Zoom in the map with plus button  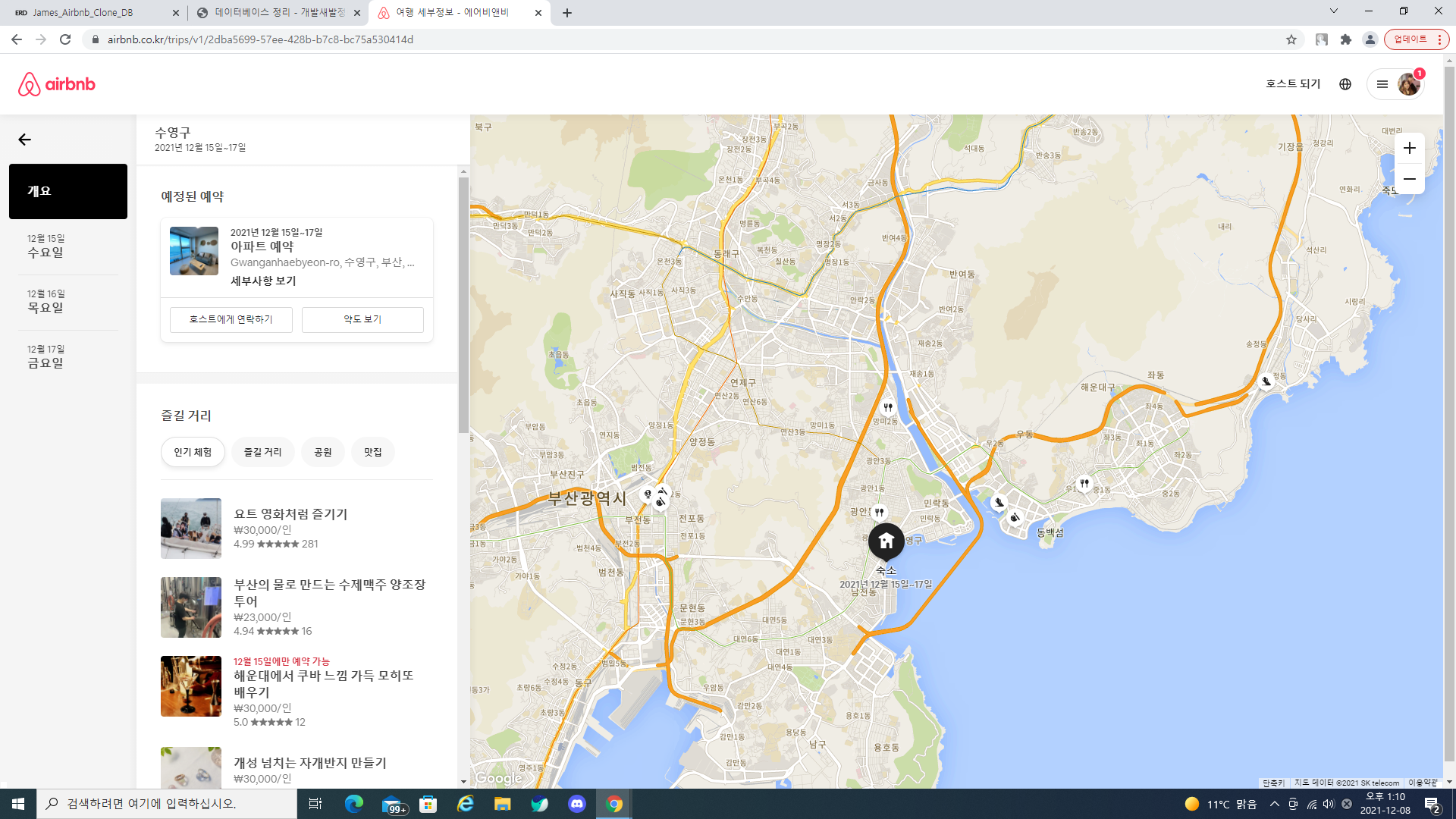click(x=1409, y=148)
